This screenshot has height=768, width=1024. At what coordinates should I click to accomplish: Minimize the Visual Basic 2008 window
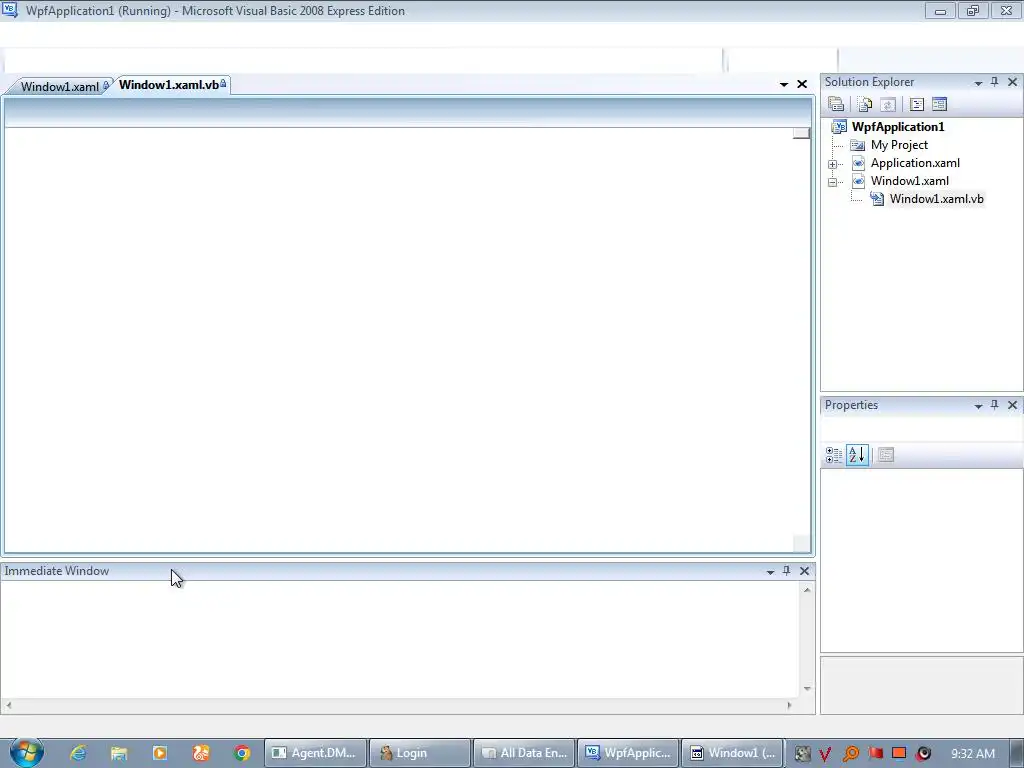tap(940, 10)
